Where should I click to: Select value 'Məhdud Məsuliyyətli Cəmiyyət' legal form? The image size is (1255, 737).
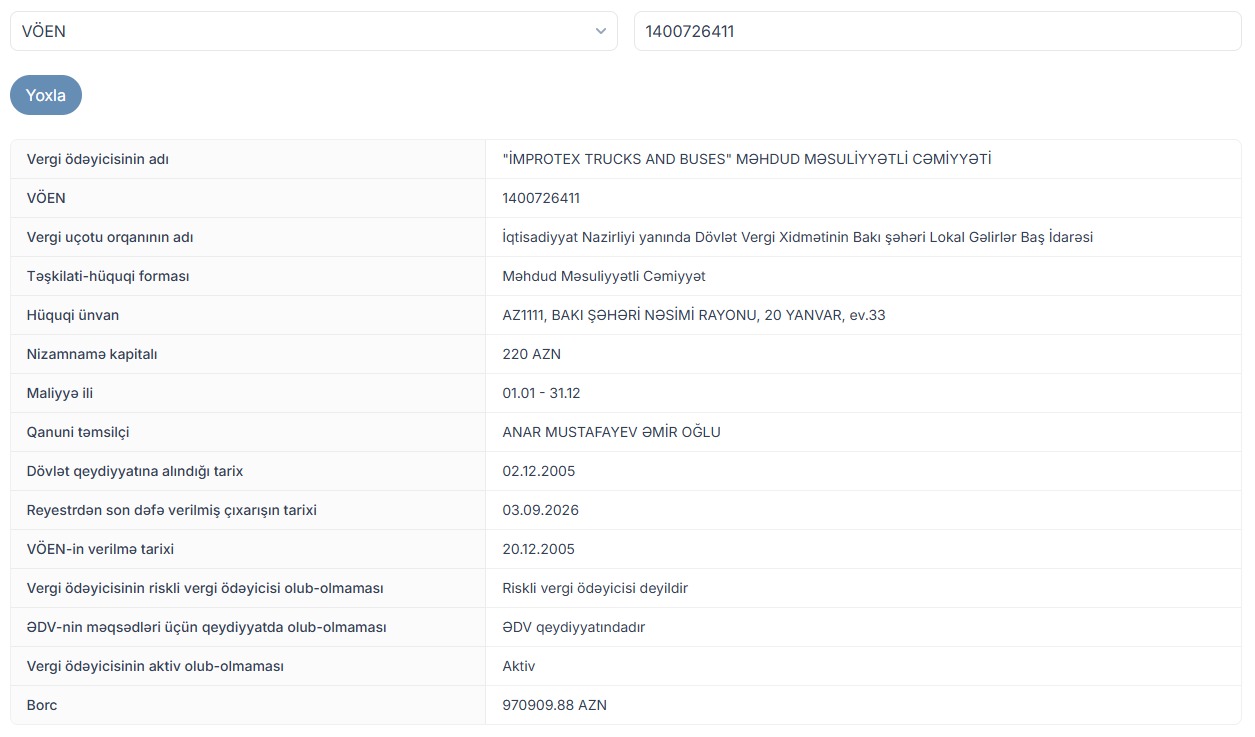click(x=604, y=276)
